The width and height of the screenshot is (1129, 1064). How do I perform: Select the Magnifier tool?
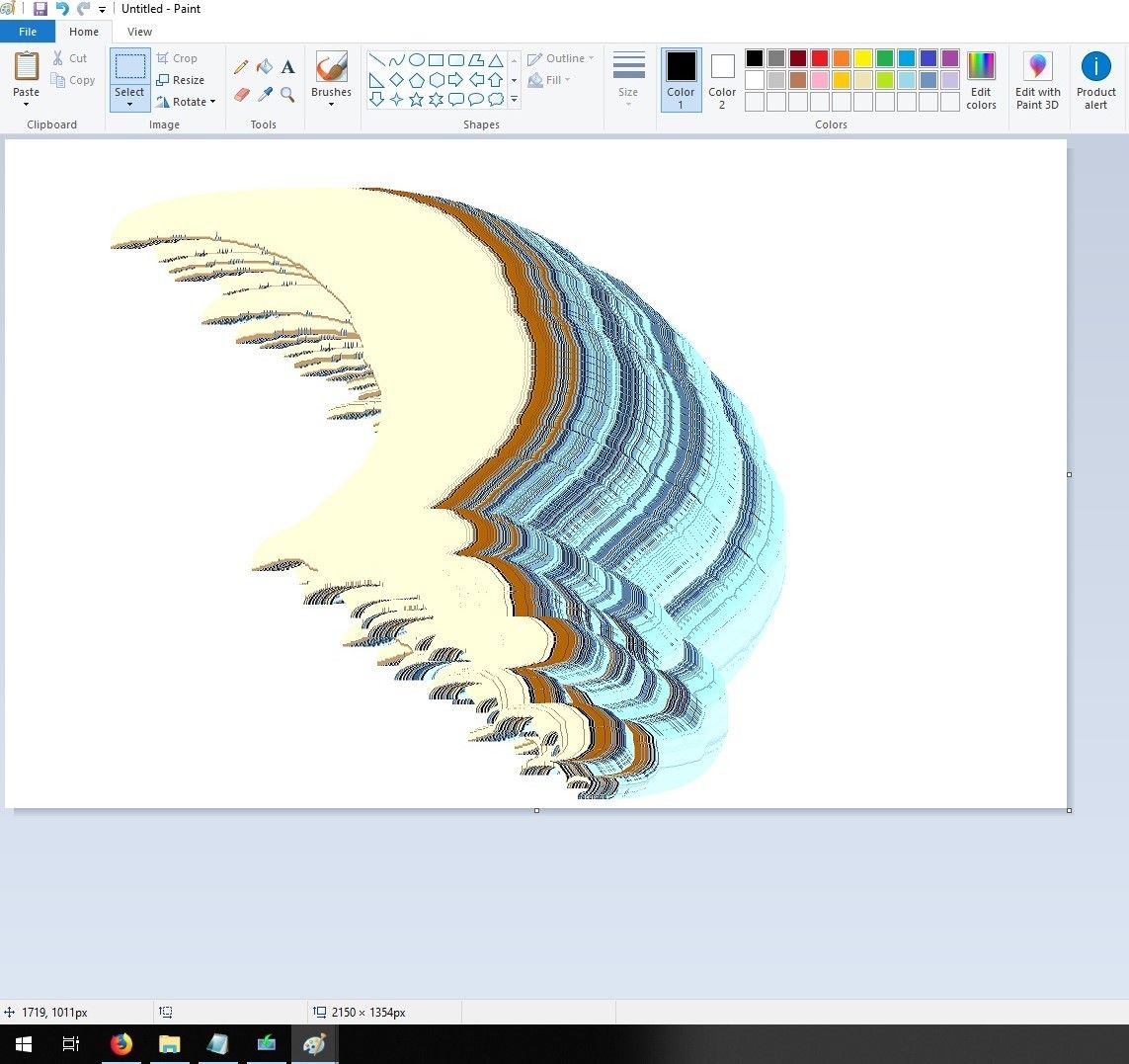[287, 95]
